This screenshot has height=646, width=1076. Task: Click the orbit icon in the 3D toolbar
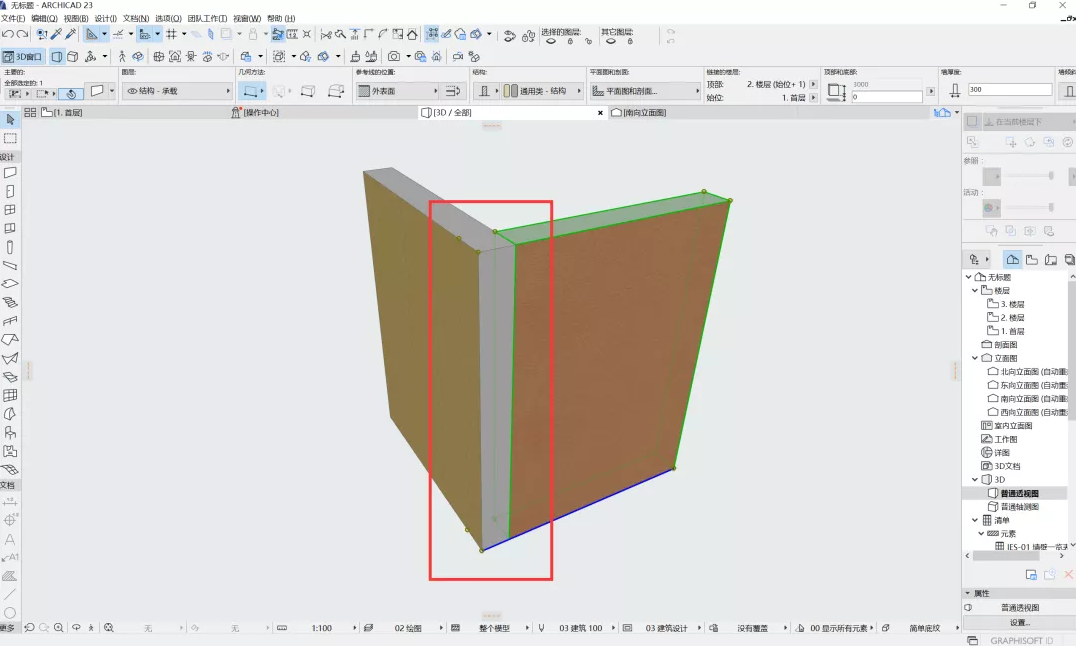(138, 56)
